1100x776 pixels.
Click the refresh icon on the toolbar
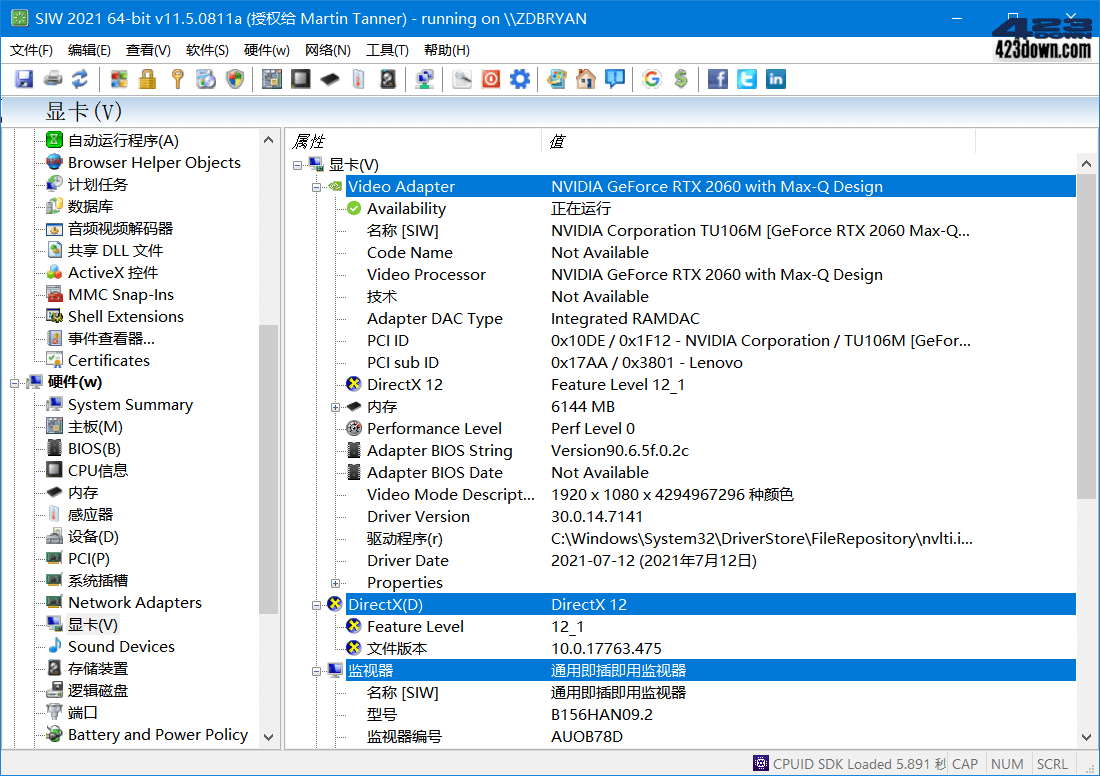[x=79, y=79]
